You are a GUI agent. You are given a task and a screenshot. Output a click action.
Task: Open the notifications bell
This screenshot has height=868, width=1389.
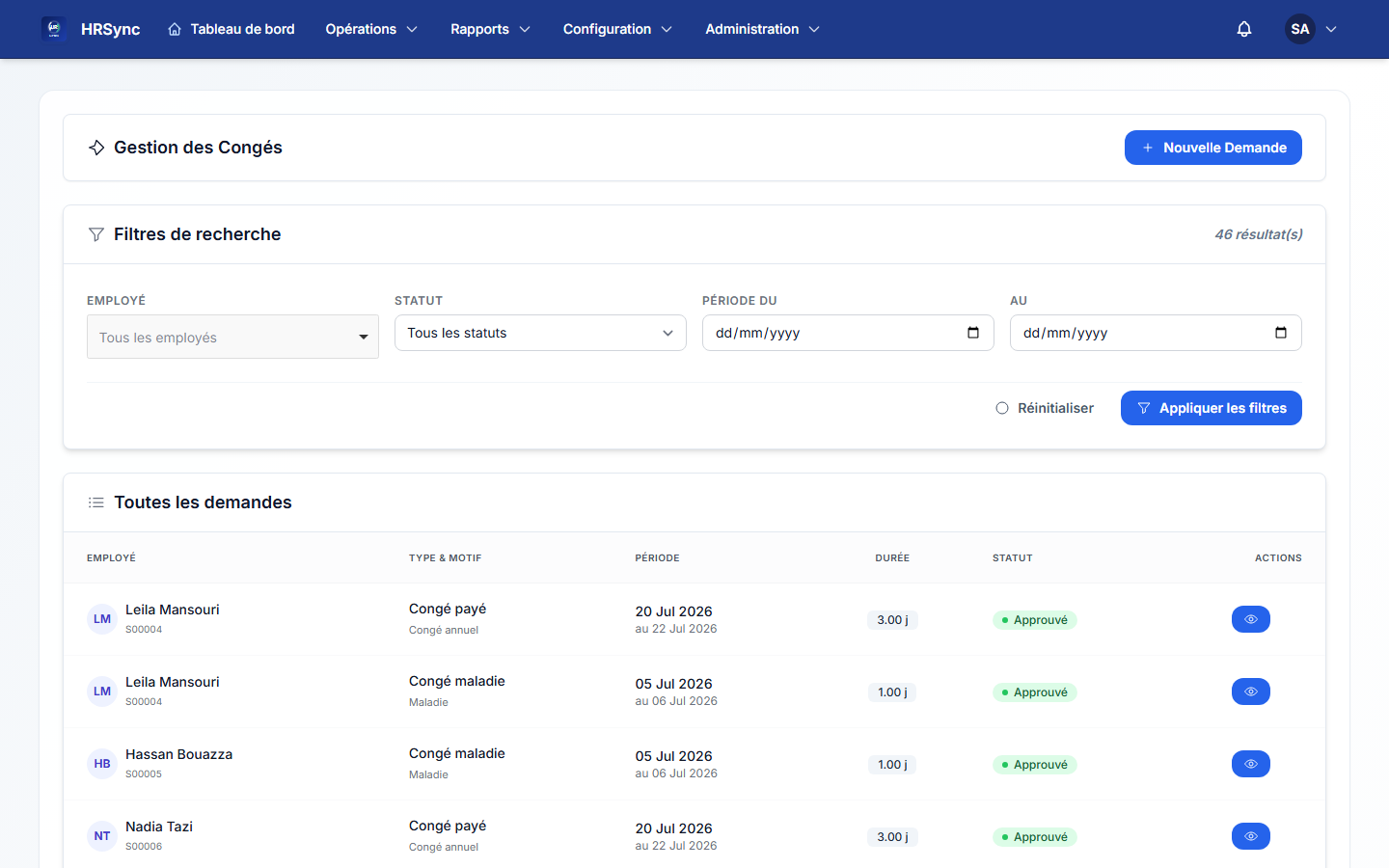point(1244,29)
